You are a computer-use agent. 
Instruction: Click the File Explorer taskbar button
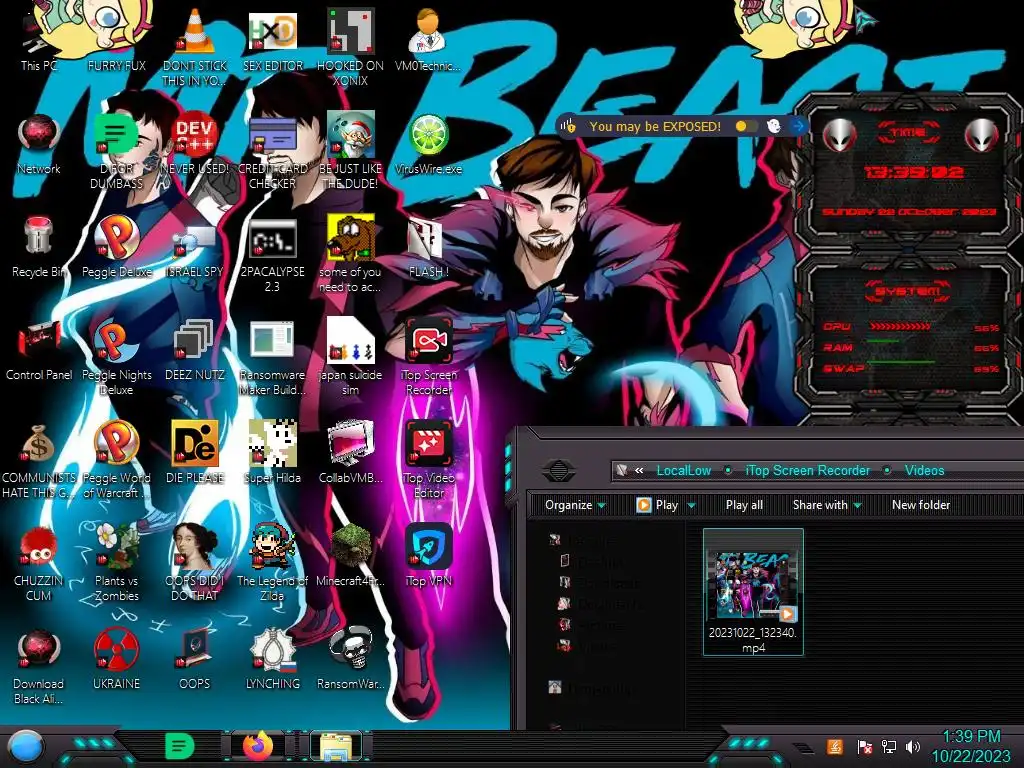tap(336, 746)
